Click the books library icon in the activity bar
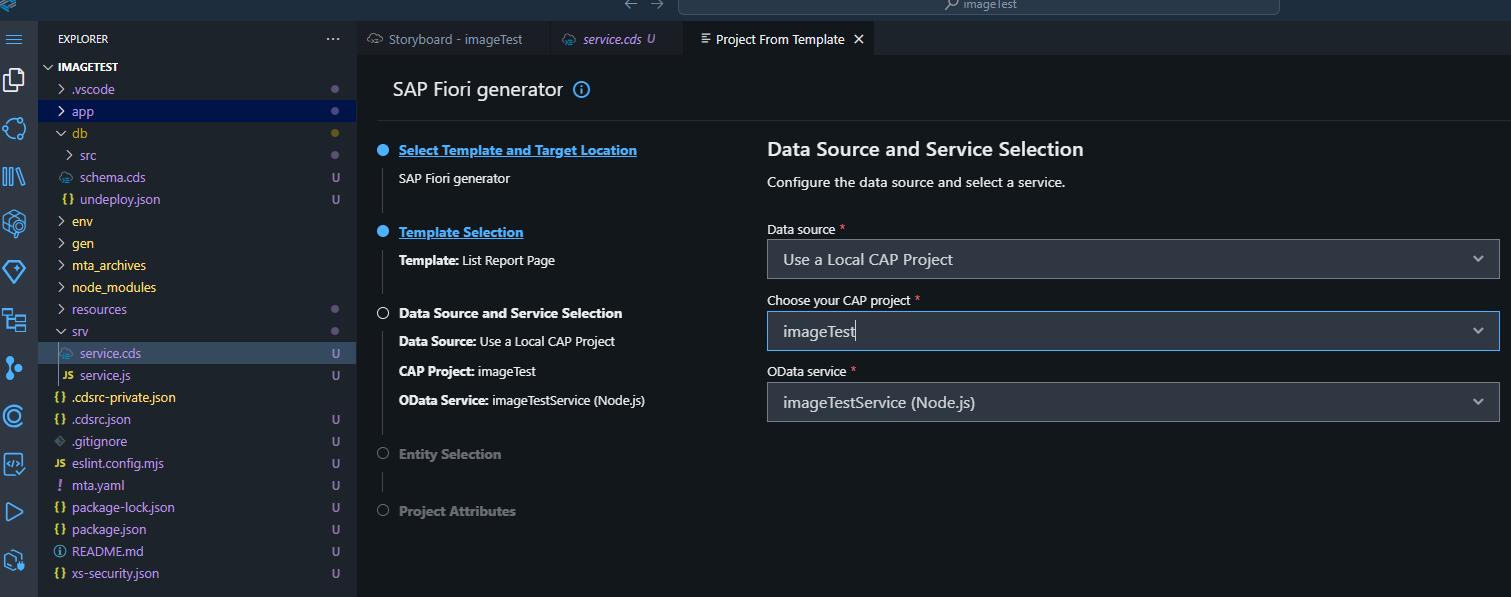This screenshot has width=1511, height=597. (14, 177)
